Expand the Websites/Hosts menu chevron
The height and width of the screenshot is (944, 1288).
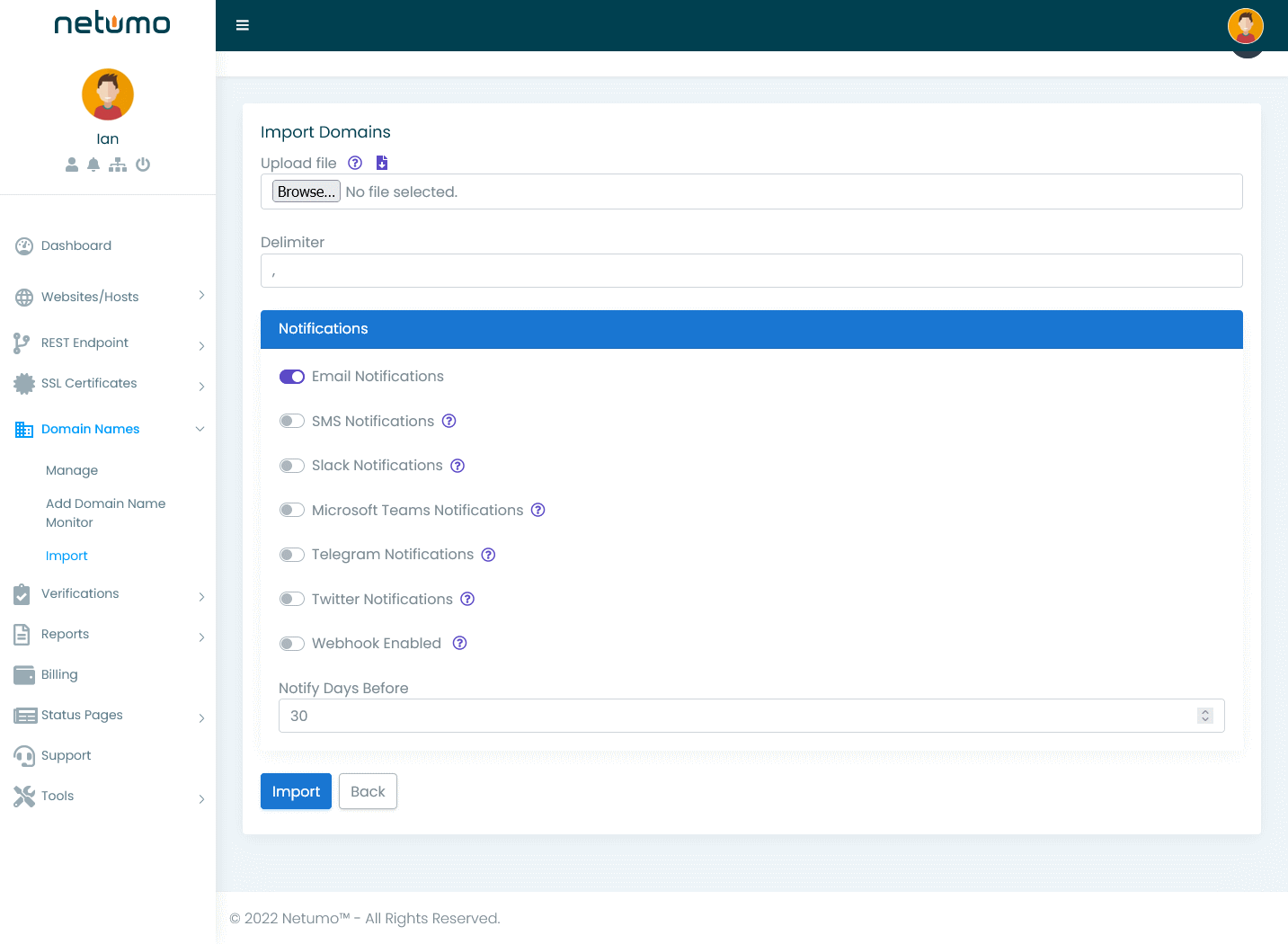[201, 295]
